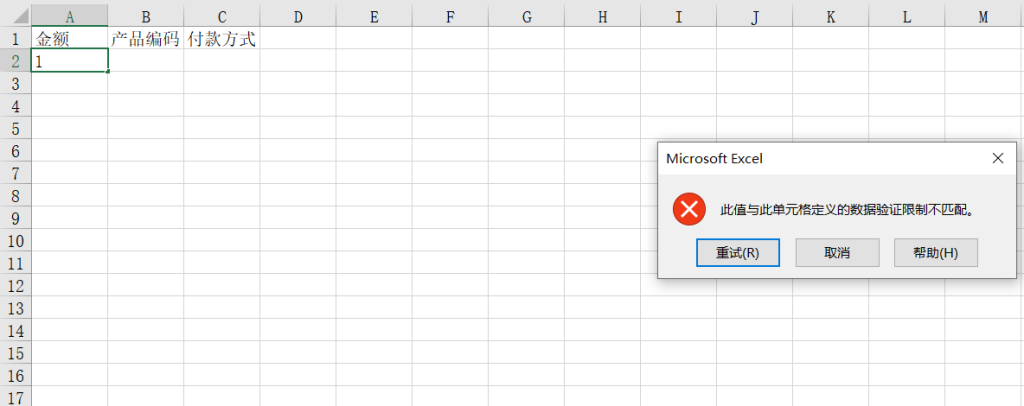Select the row 10 header
The image size is (1024, 406).
tap(15, 241)
